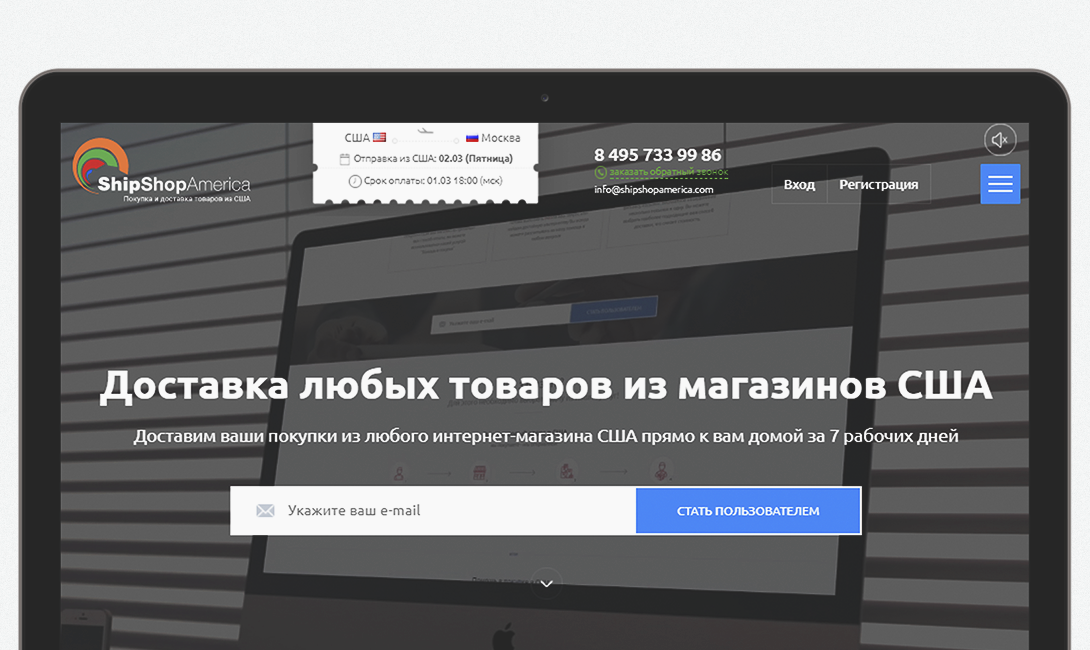Click the scroll-down chevron circle
The width and height of the screenshot is (1090, 650).
coord(546,583)
